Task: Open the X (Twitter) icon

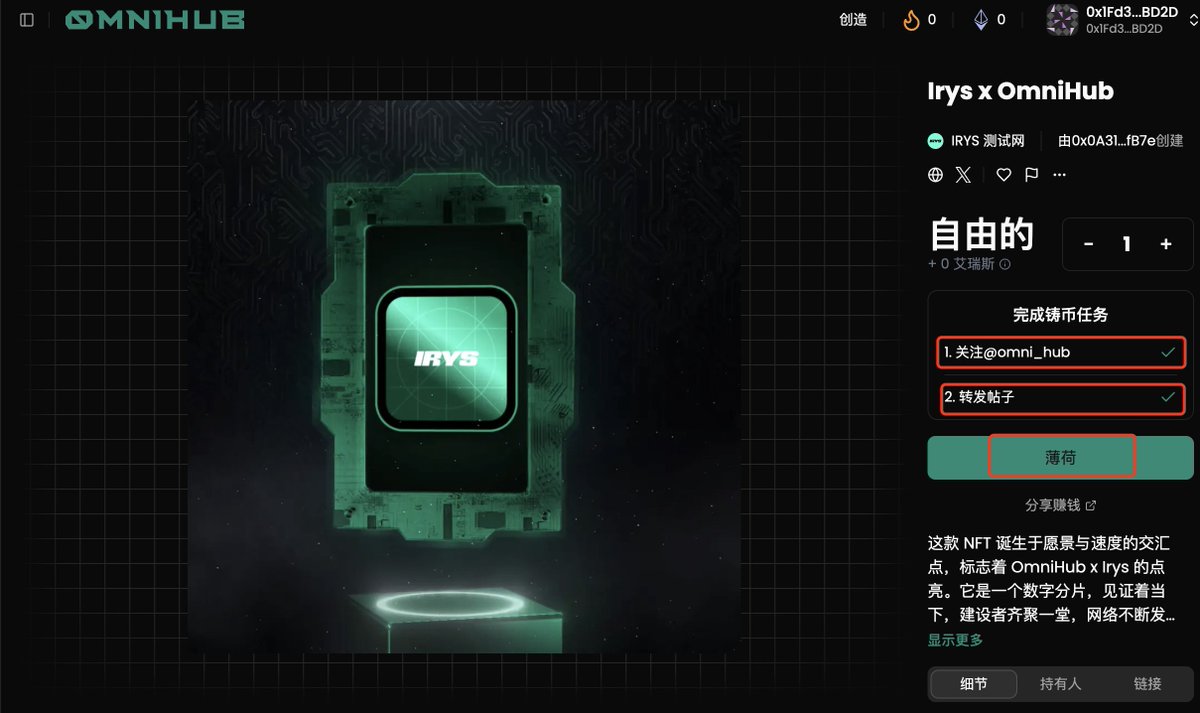Action: 963,175
